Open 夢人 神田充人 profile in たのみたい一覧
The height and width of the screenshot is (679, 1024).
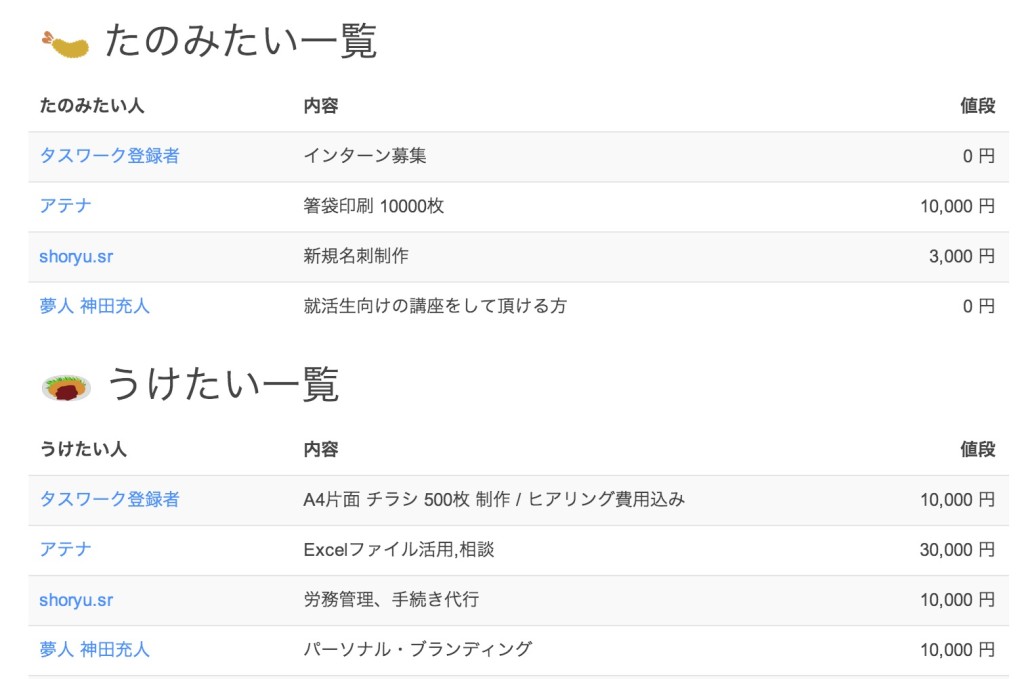point(95,306)
